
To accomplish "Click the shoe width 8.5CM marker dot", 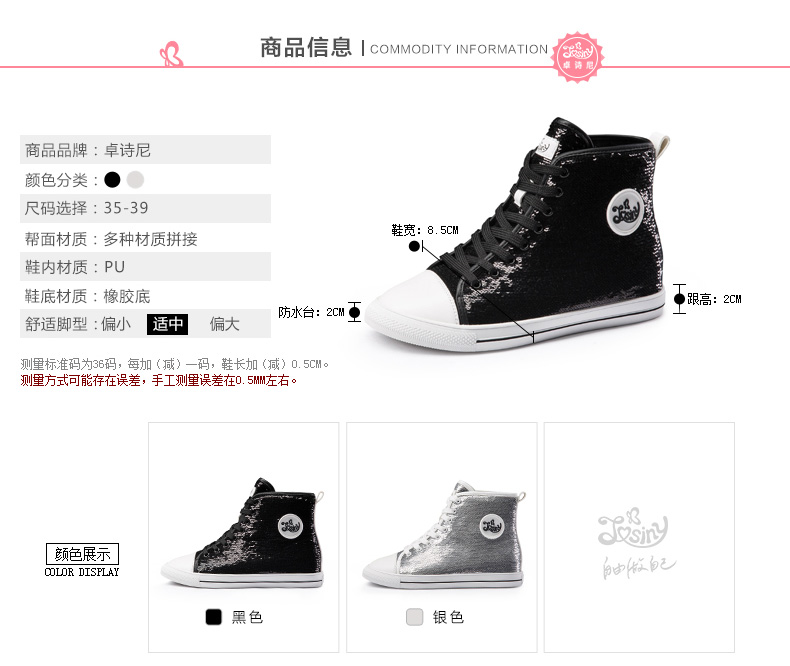I will coord(414,246).
